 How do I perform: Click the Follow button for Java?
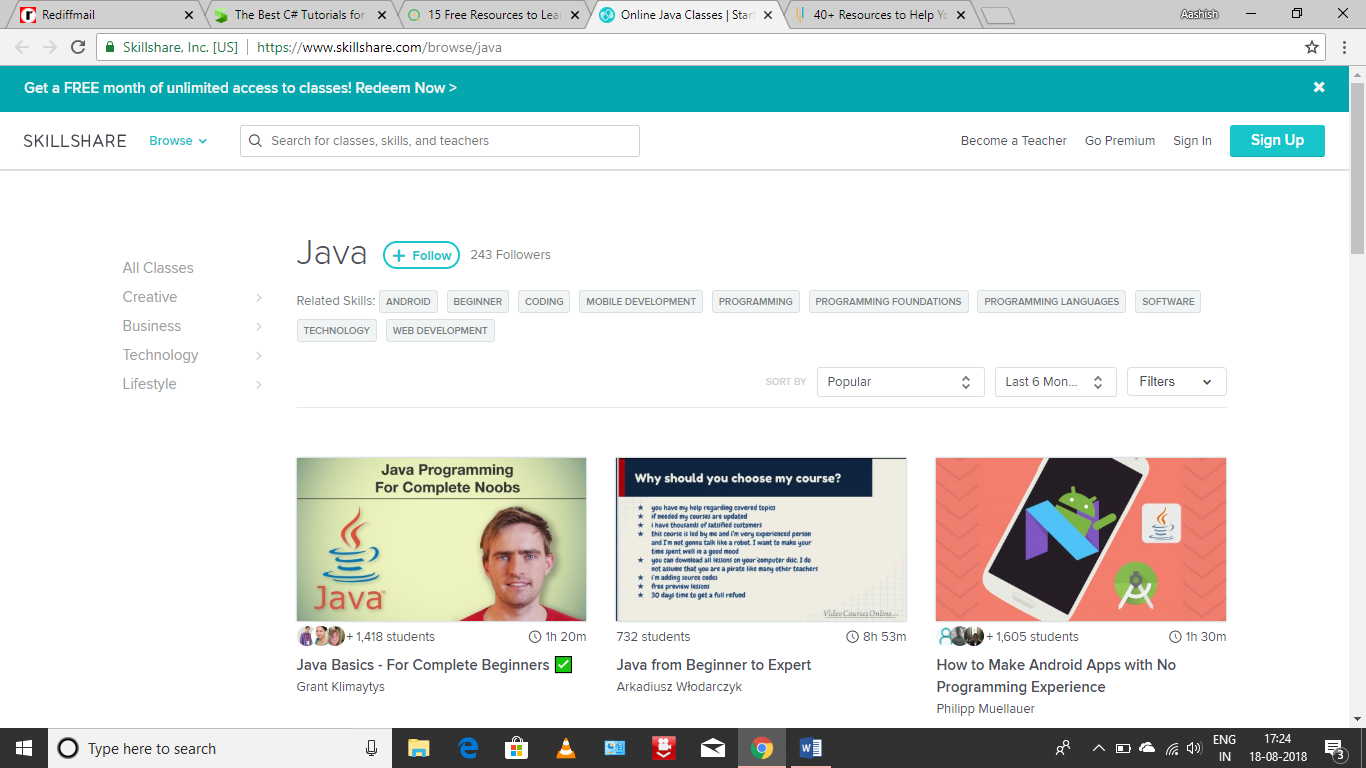(x=421, y=255)
